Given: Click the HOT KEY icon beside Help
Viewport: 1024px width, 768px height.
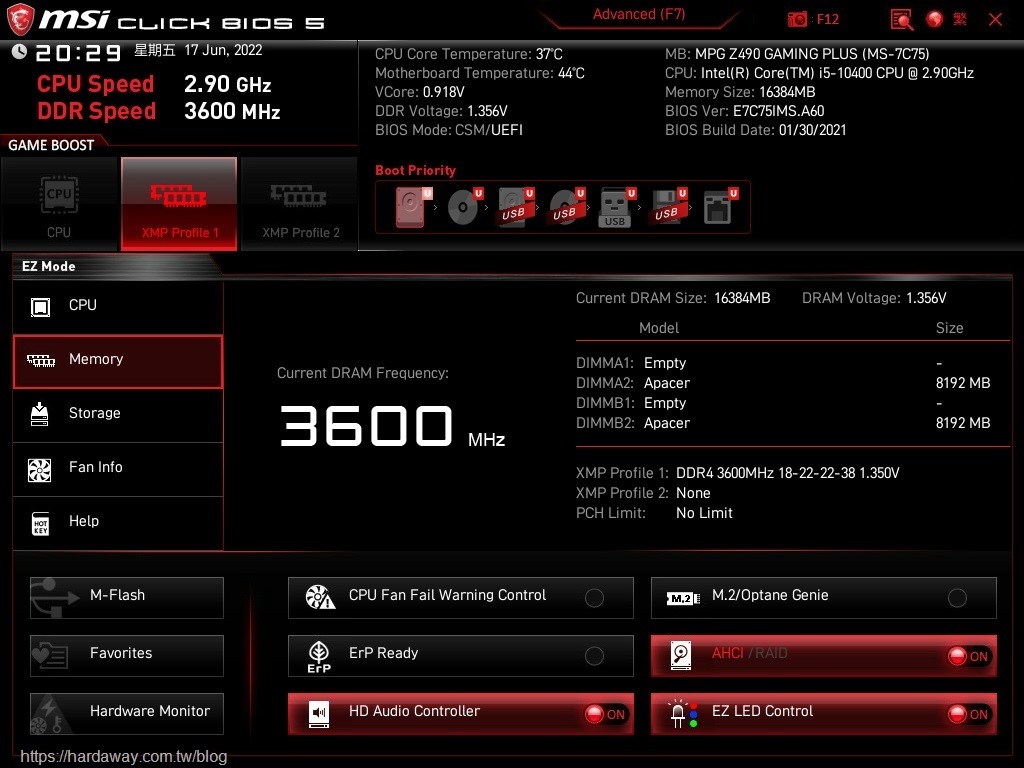Looking at the screenshot, I should point(40,523).
